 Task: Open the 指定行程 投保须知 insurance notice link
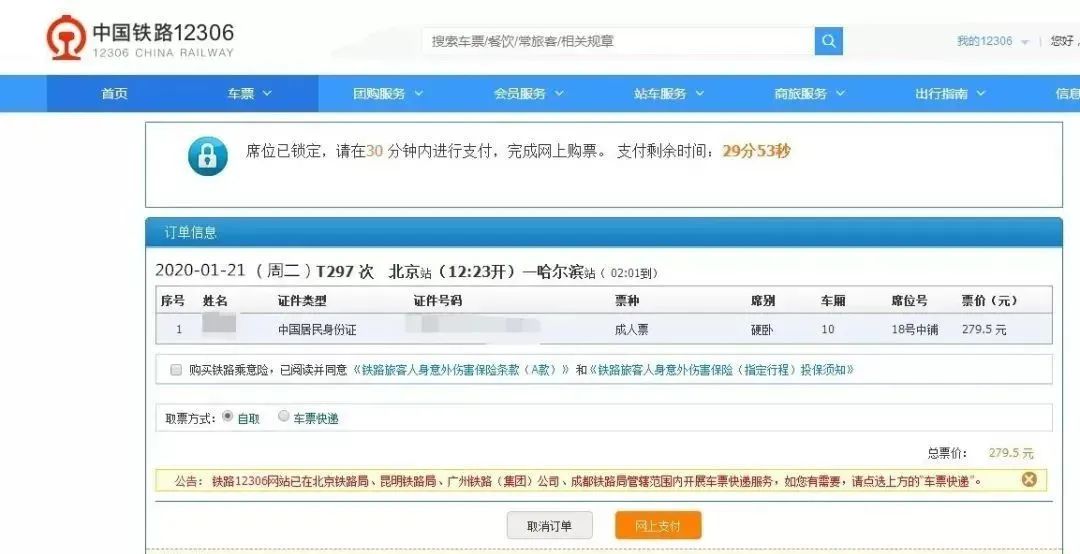[x=724, y=370]
